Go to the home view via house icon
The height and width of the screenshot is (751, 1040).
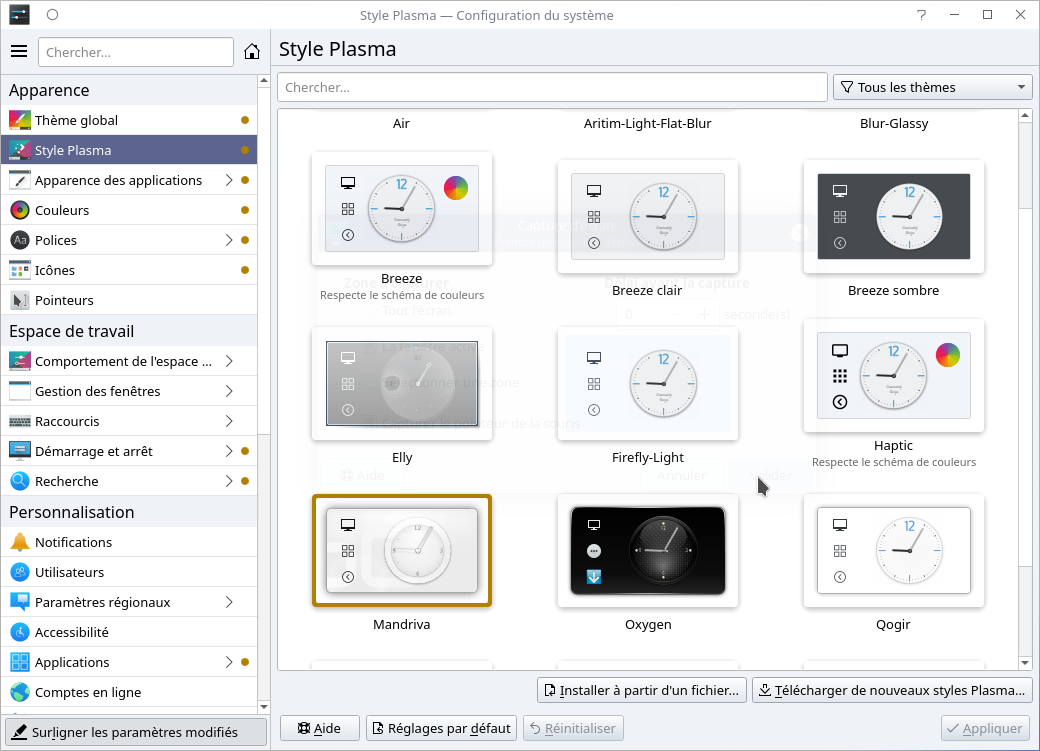(251, 52)
